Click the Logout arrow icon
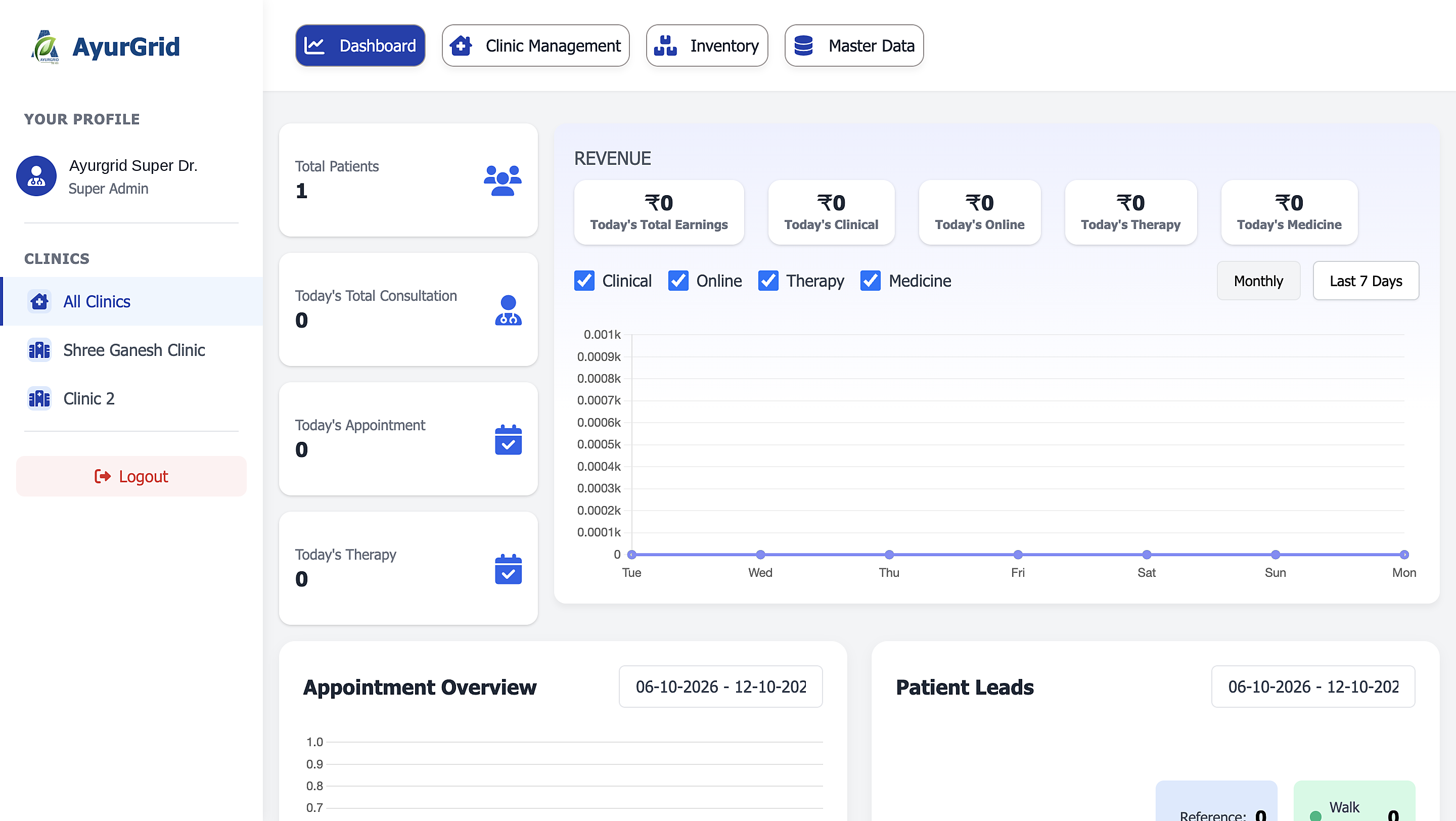Image resolution: width=1456 pixels, height=821 pixels. pos(102,476)
